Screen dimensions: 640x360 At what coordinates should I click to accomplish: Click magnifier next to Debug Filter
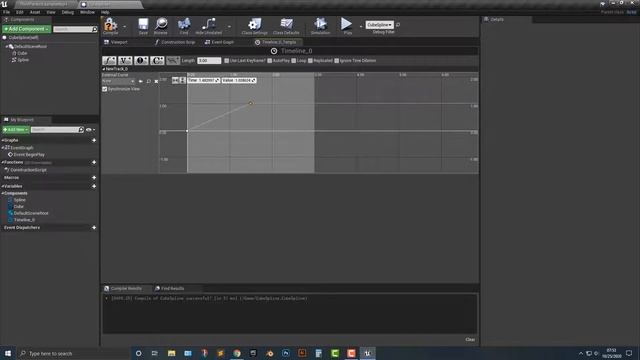(x=398, y=25)
